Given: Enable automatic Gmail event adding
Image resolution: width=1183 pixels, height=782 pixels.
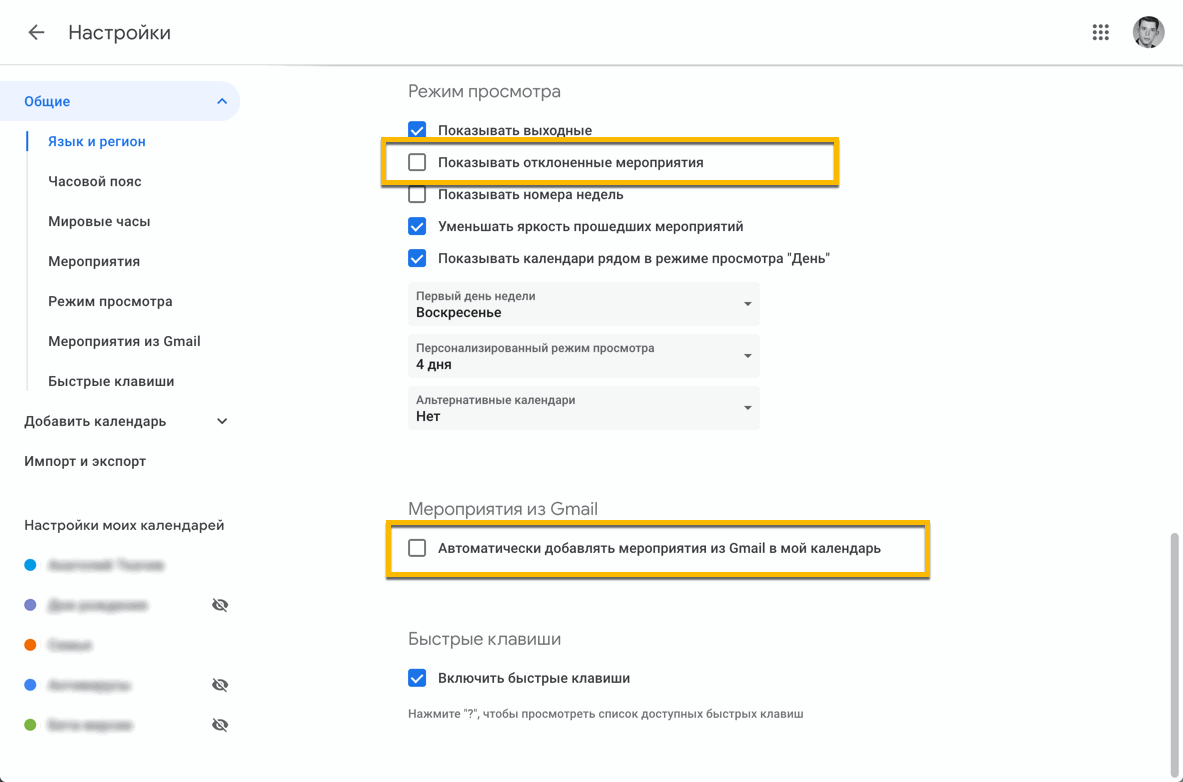Looking at the screenshot, I should tap(417, 548).
